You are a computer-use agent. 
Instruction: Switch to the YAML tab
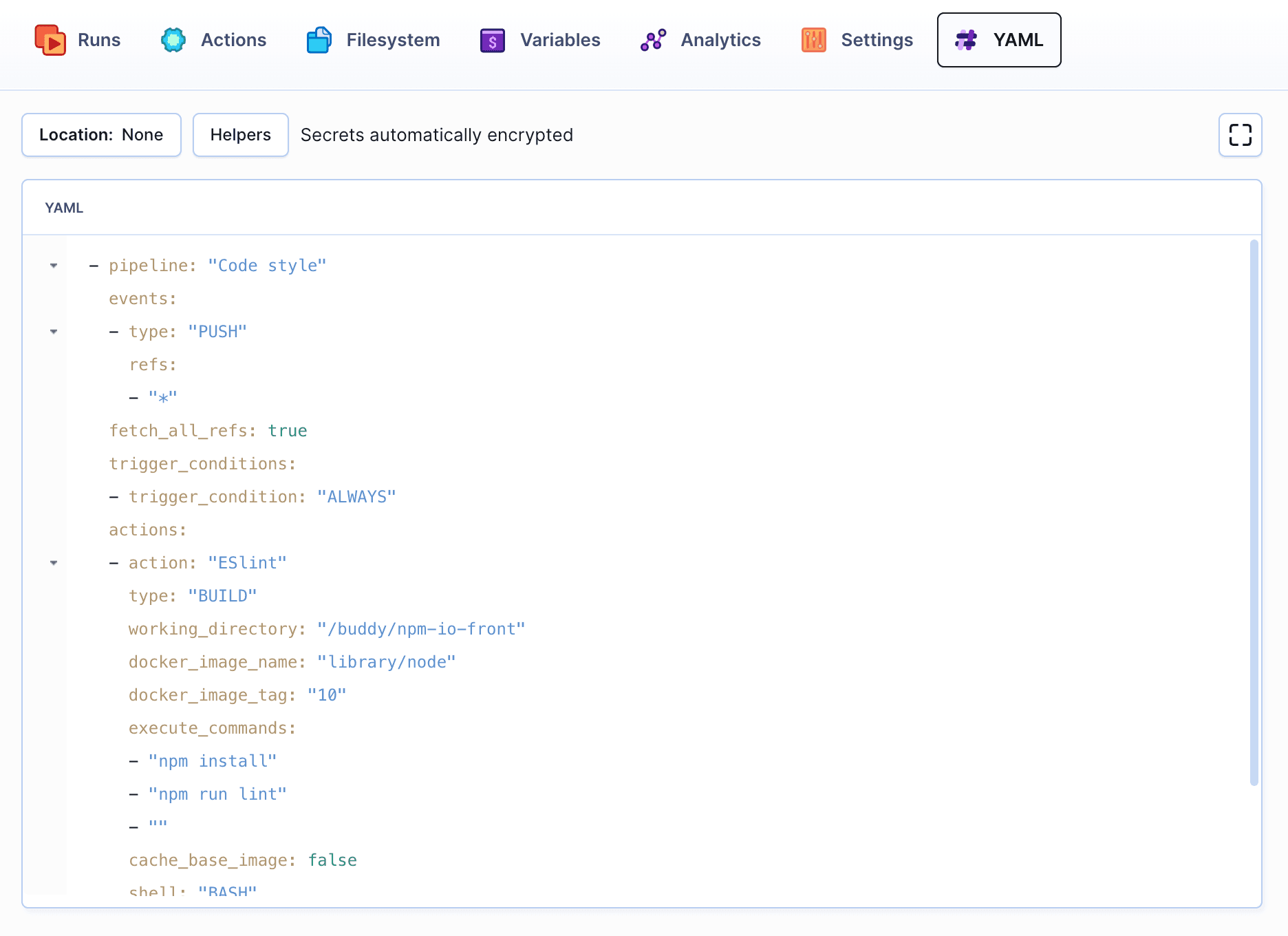tap(998, 40)
